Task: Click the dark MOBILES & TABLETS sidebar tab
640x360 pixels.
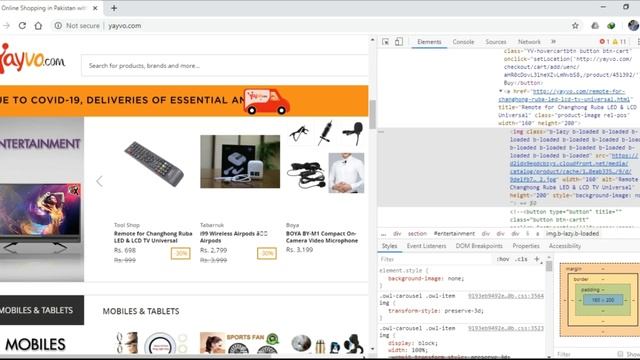Action: pos(42,310)
